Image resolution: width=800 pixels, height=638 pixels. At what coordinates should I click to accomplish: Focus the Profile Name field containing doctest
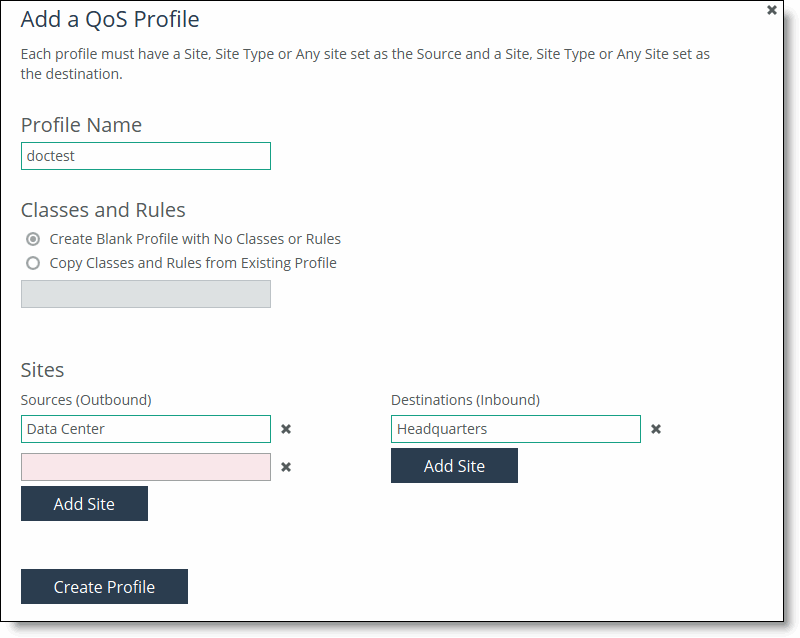[146, 156]
